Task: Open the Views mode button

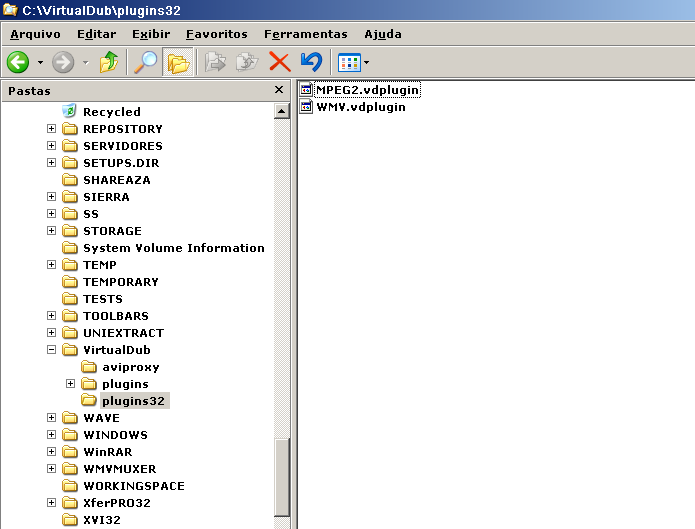Action: [x=349, y=63]
